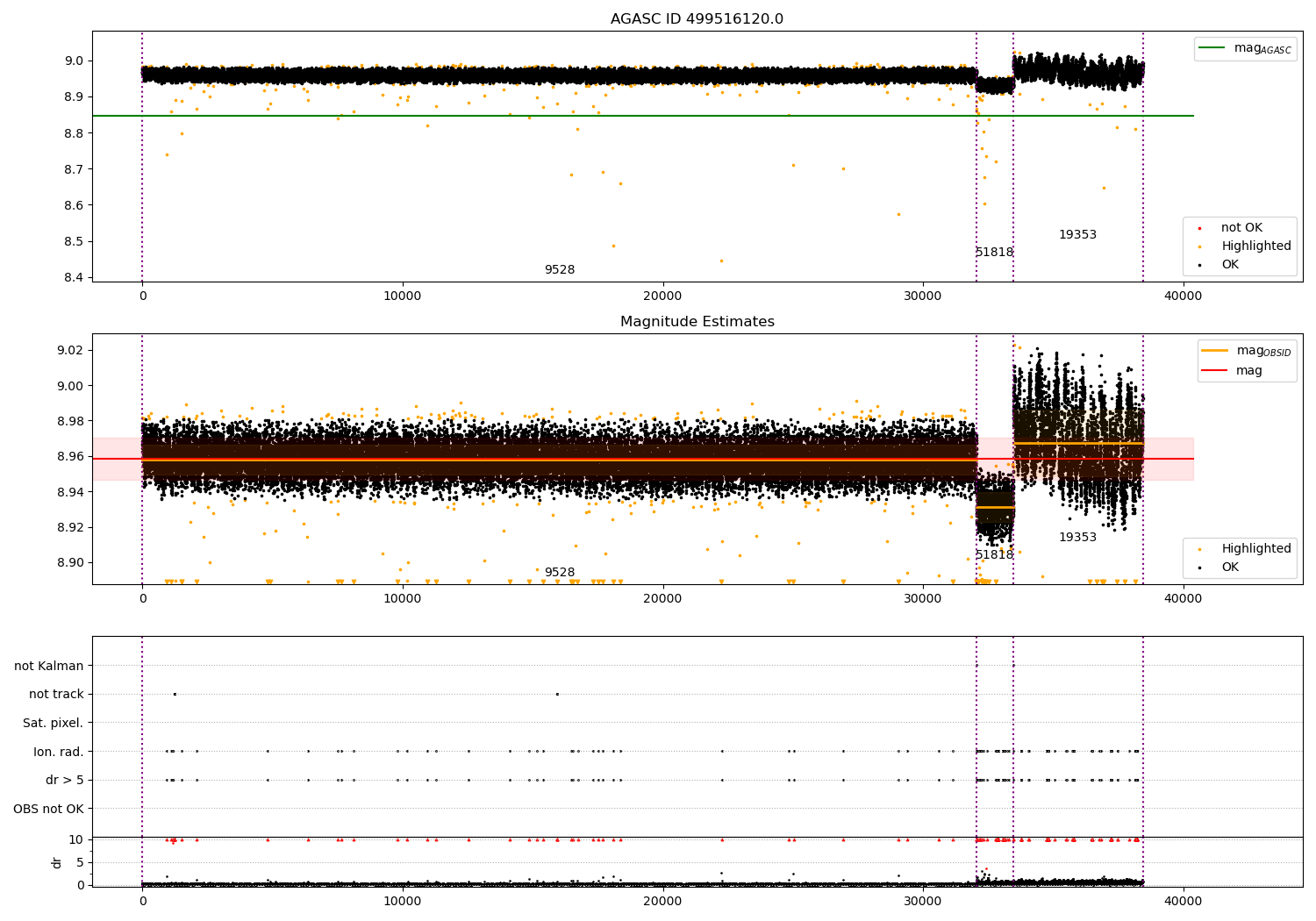Select black-dot "OK" entry in top plot legend

1230,265
